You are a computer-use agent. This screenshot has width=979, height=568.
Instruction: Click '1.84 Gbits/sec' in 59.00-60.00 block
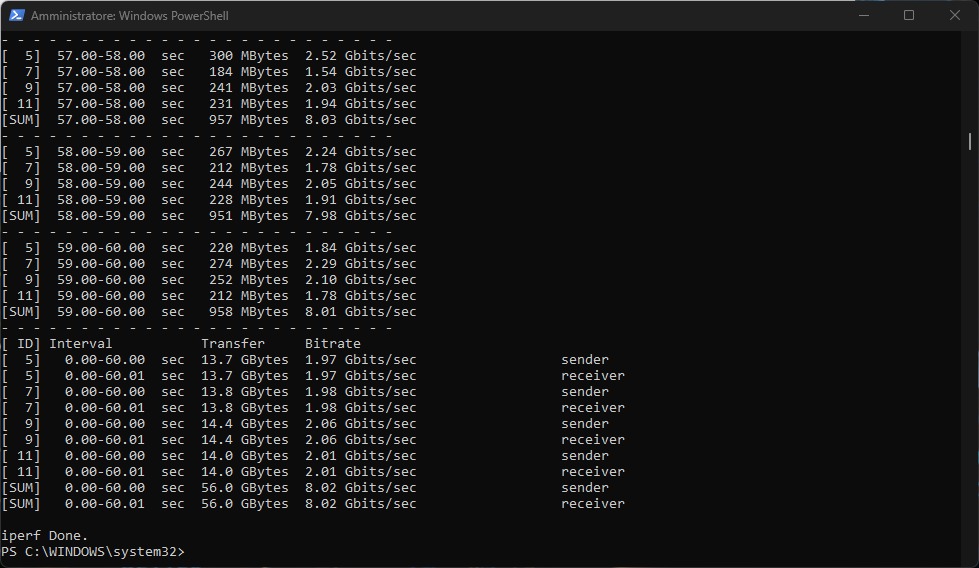point(361,248)
